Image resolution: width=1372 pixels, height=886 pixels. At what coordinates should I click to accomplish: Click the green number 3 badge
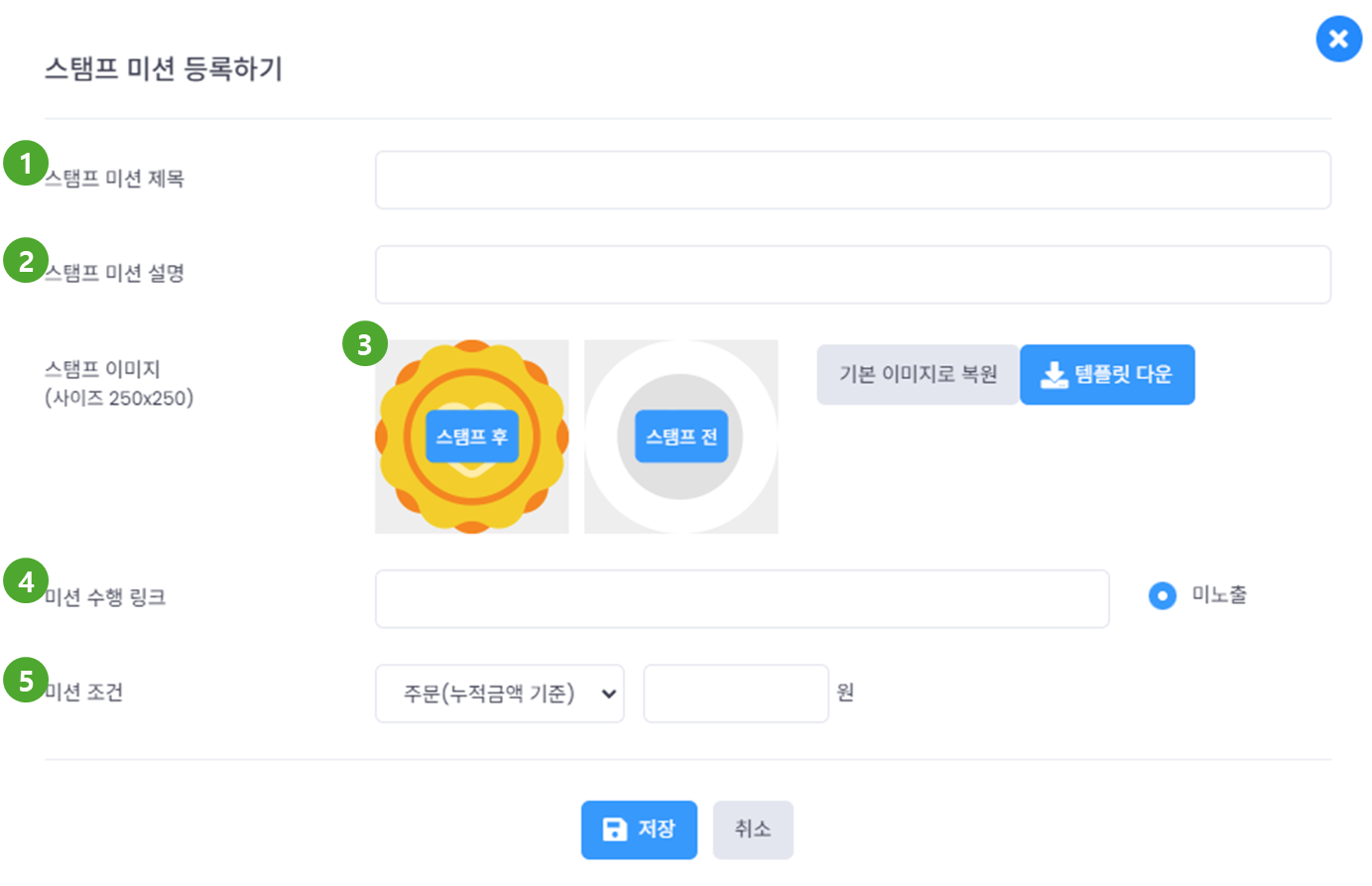pos(364,344)
